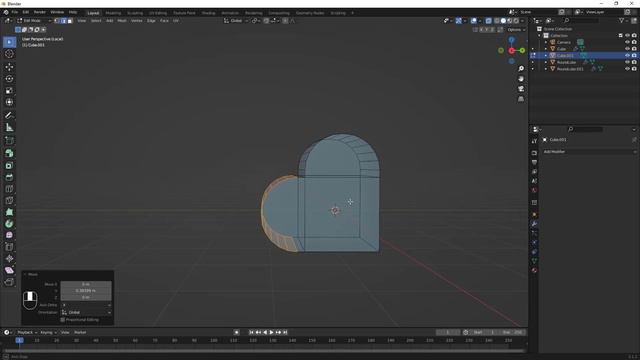Viewport: 640px width, 360px height.
Task: Select the Poly Build tool
Action: click(9, 212)
